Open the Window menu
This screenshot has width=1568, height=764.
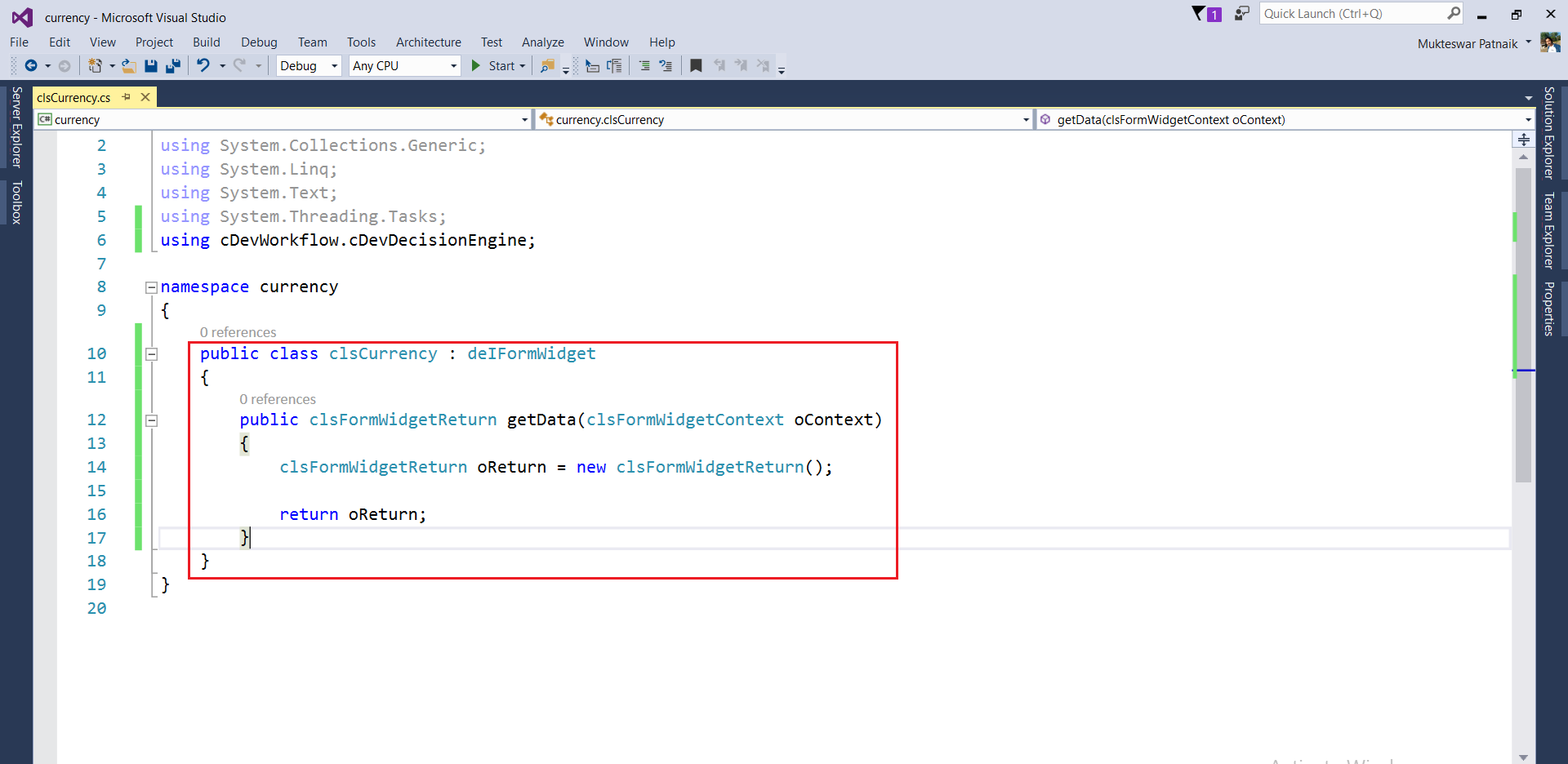pos(606,42)
